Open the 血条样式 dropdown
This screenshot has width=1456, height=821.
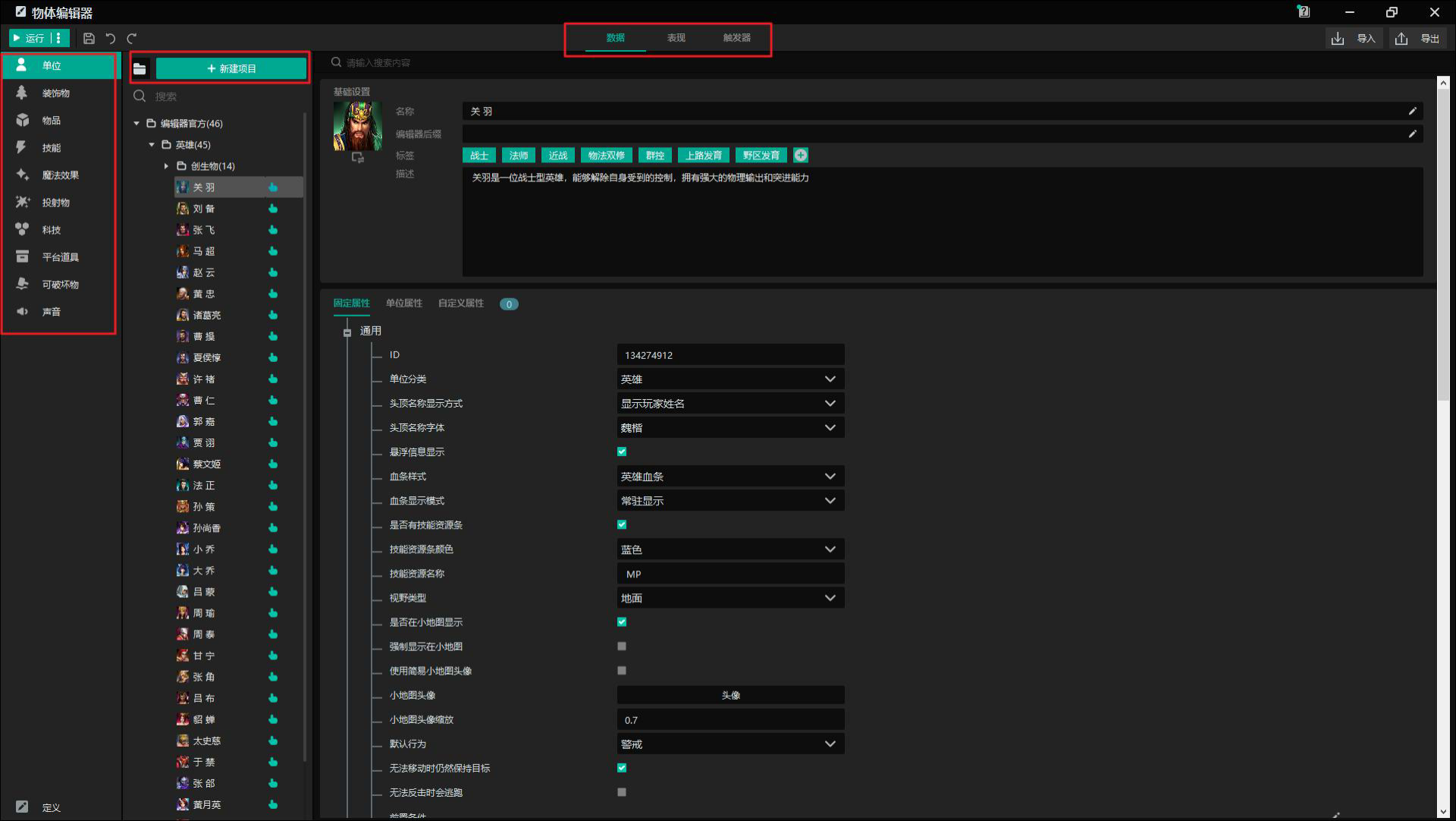coord(730,477)
